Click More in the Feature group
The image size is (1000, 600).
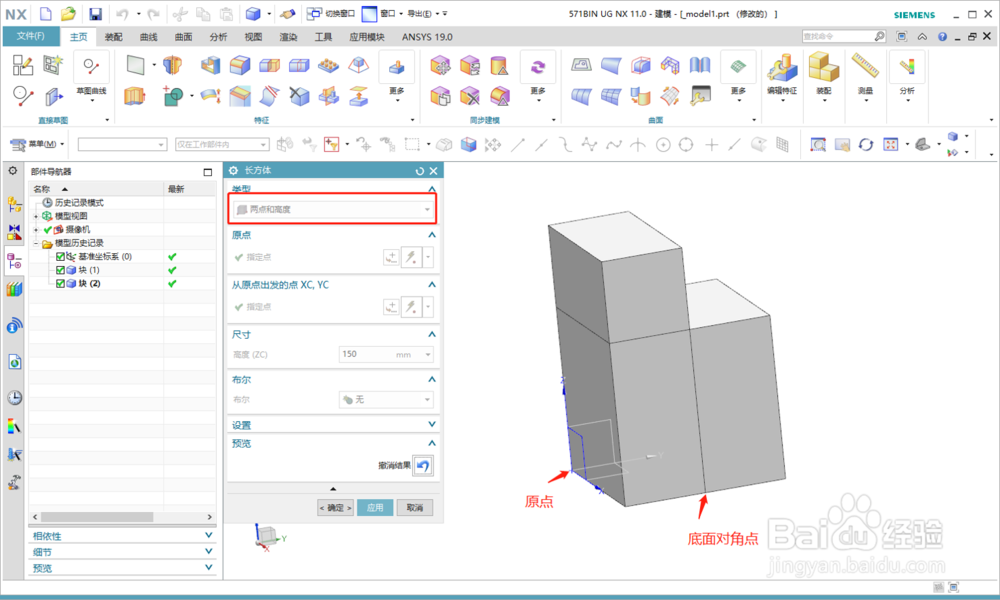[397, 77]
